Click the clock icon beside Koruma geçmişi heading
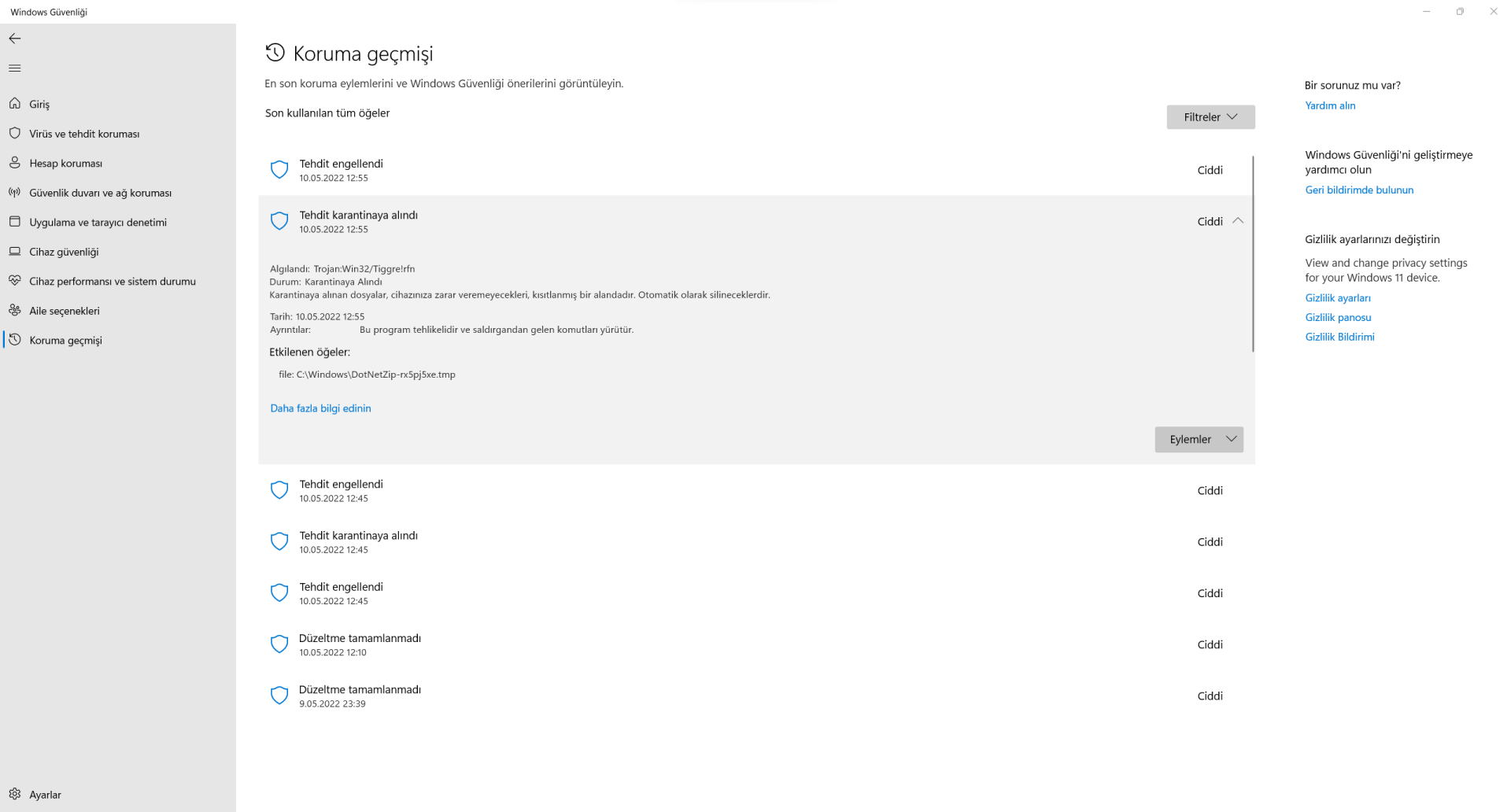1511x812 pixels. click(x=275, y=53)
